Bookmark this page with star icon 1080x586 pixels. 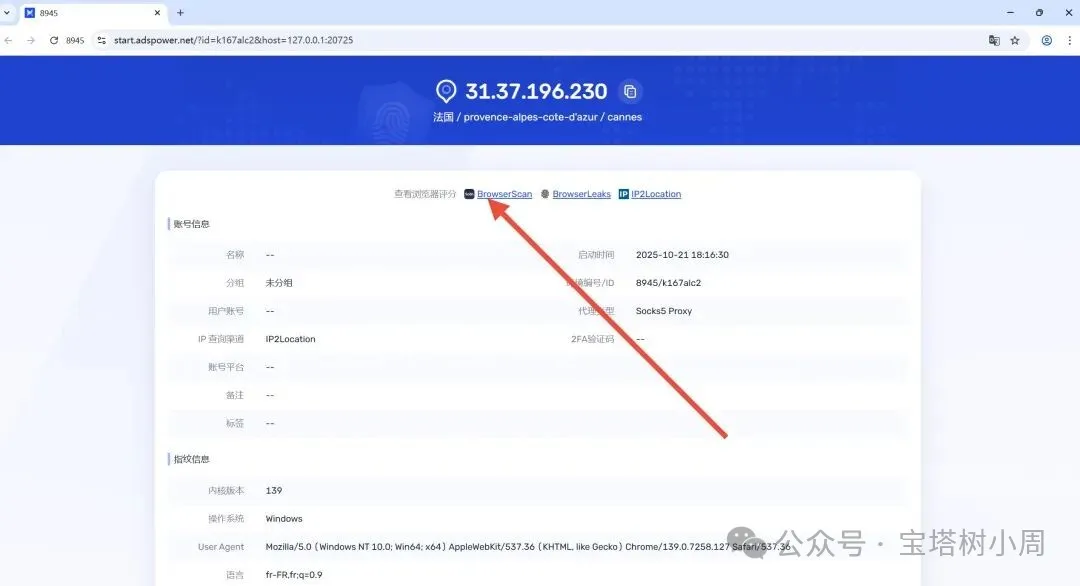(x=1015, y=41)
